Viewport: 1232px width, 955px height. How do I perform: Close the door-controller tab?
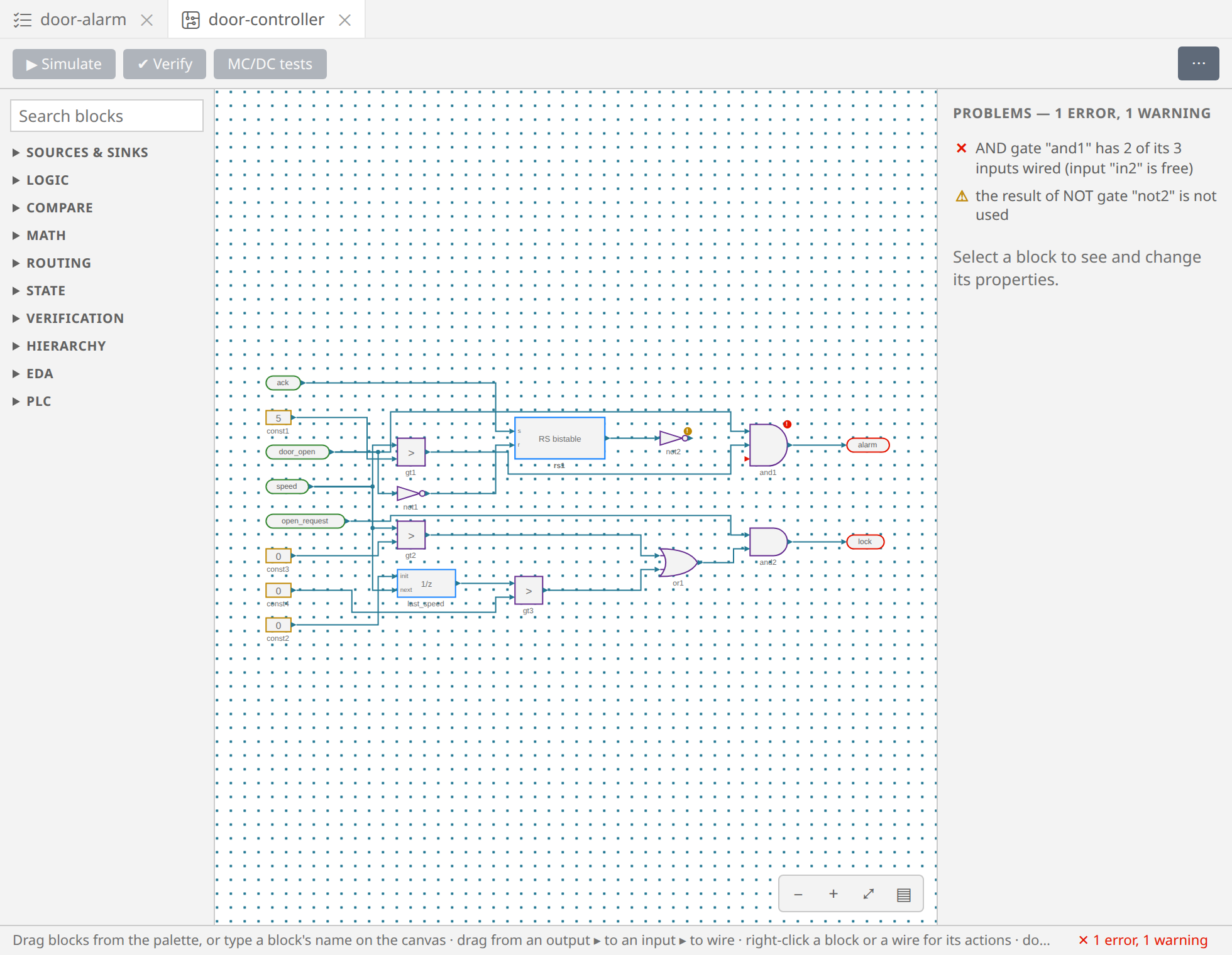[x=344, y=20]
